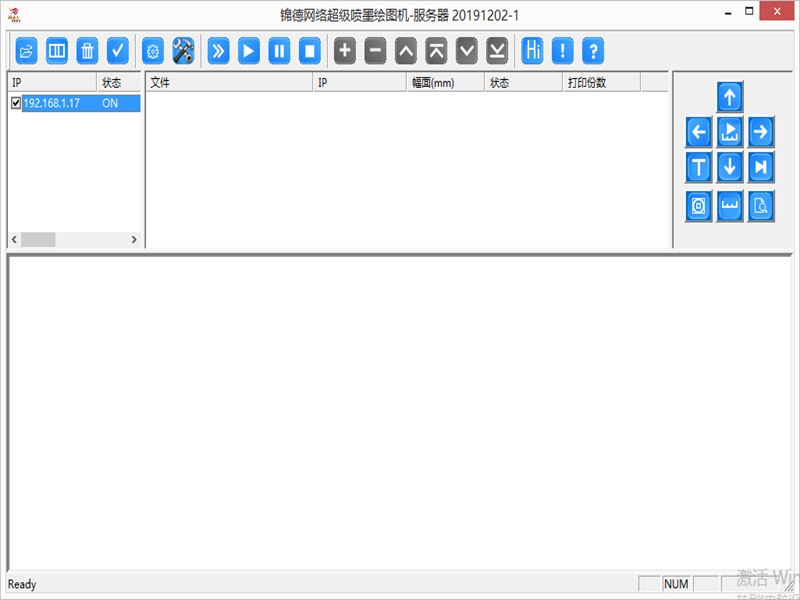The image size is (800, 600).
Task: Click the square stop button
Action: pos(309,50)
